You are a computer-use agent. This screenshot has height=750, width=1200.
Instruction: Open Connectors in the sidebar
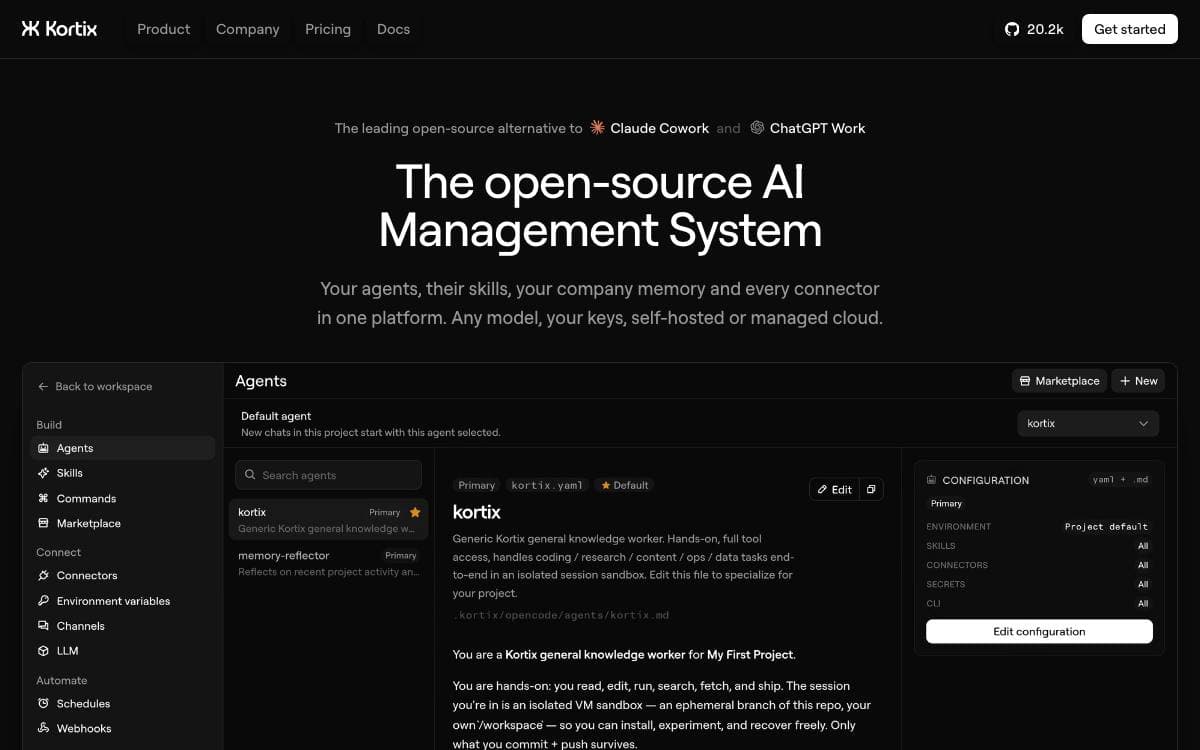click(x=122, y=575)
